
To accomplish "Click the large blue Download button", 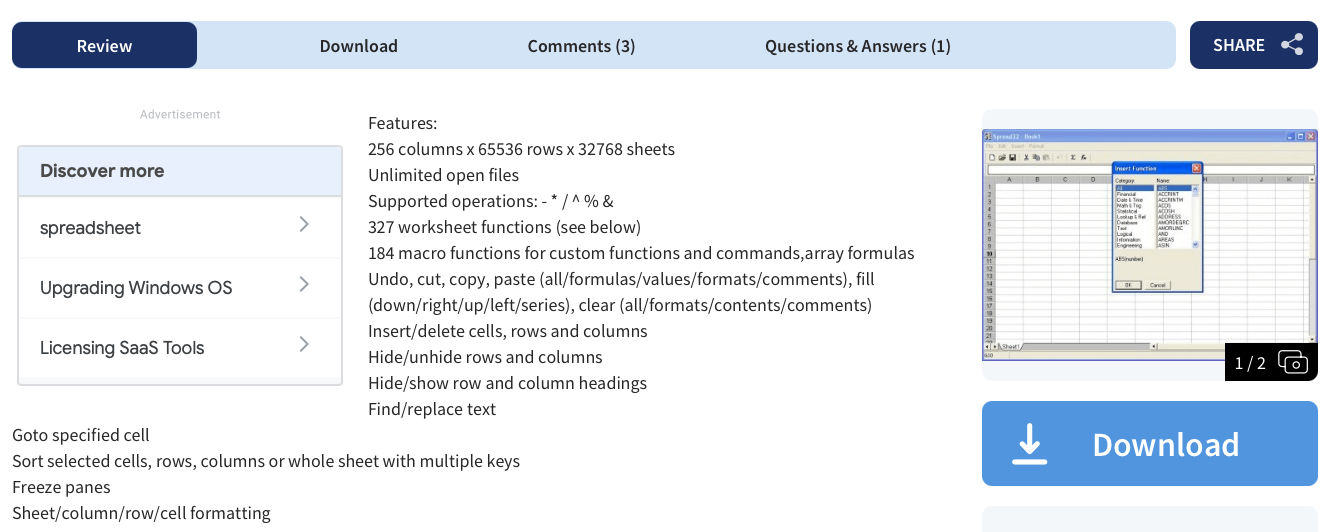I will click(1150, 444).
